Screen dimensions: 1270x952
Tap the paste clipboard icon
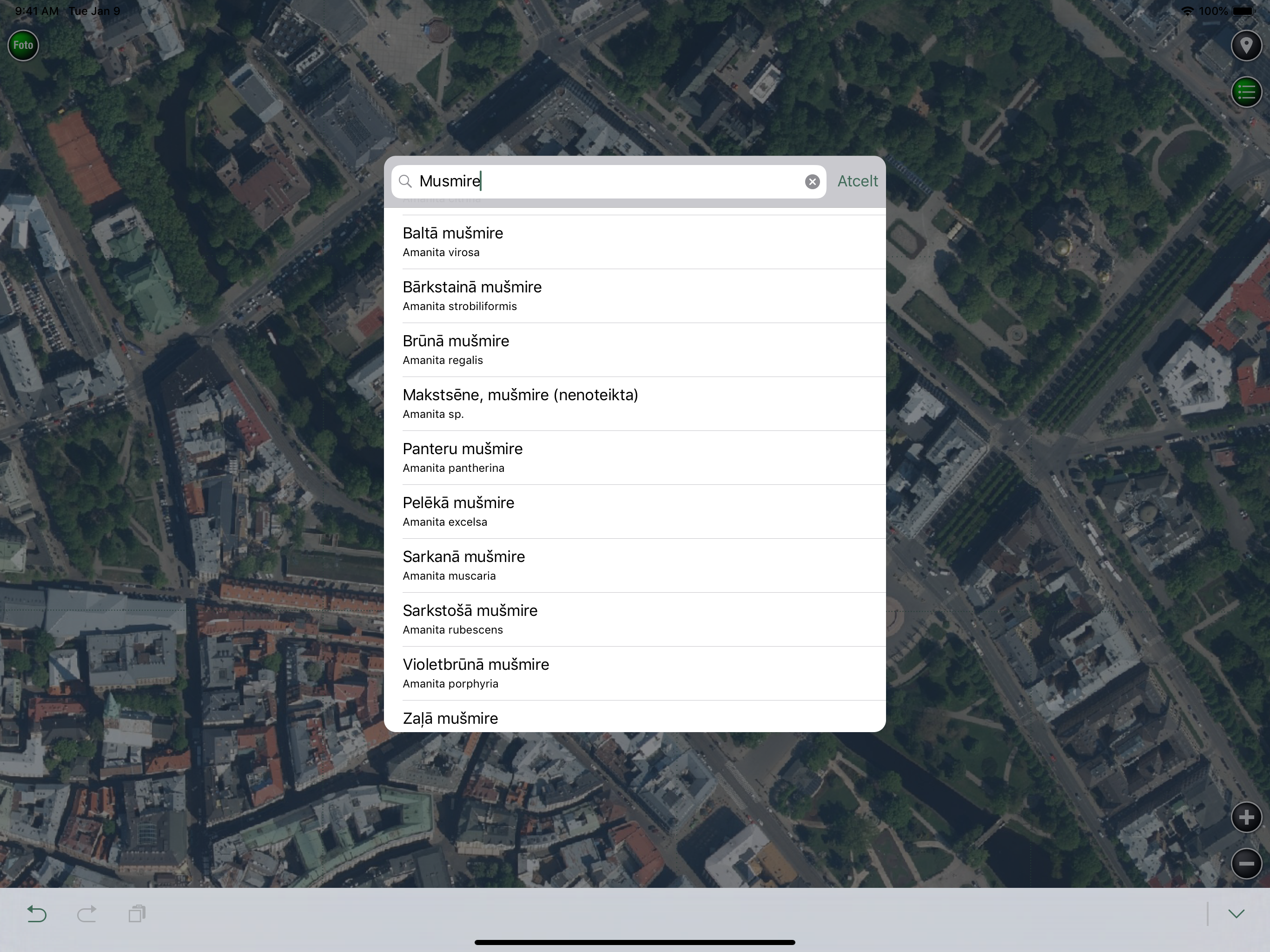(x=137, y=913)
